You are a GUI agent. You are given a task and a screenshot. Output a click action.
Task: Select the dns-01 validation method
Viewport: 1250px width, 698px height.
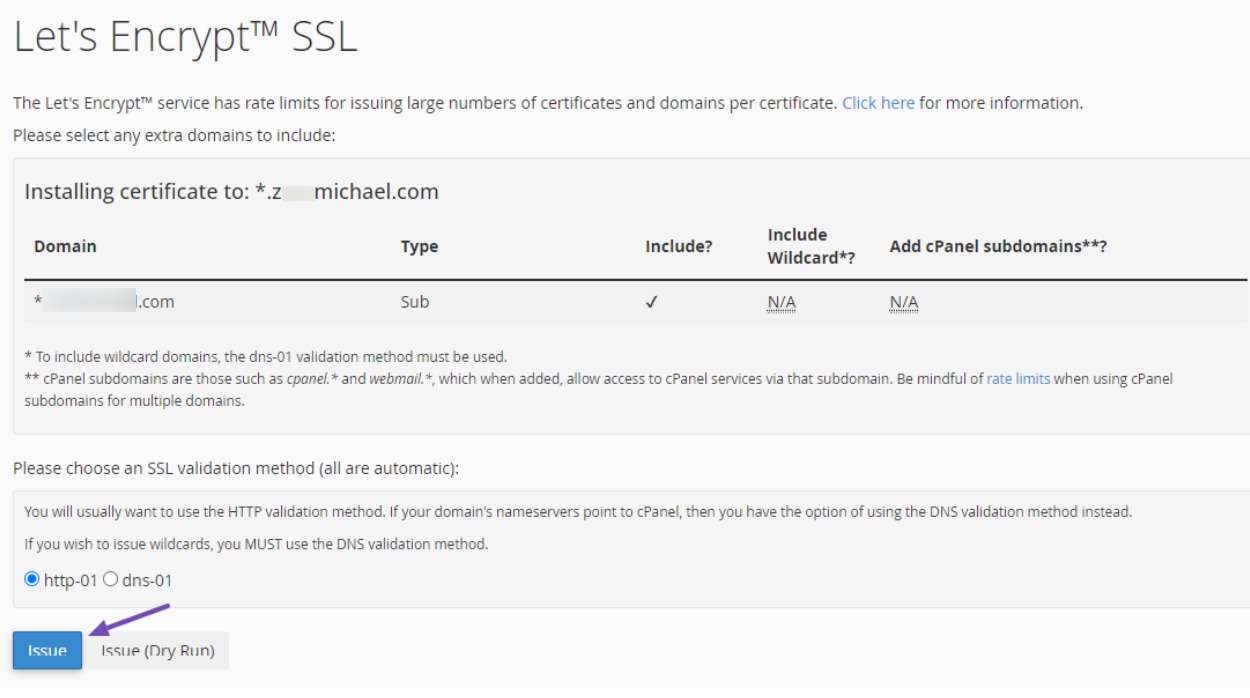110,580
